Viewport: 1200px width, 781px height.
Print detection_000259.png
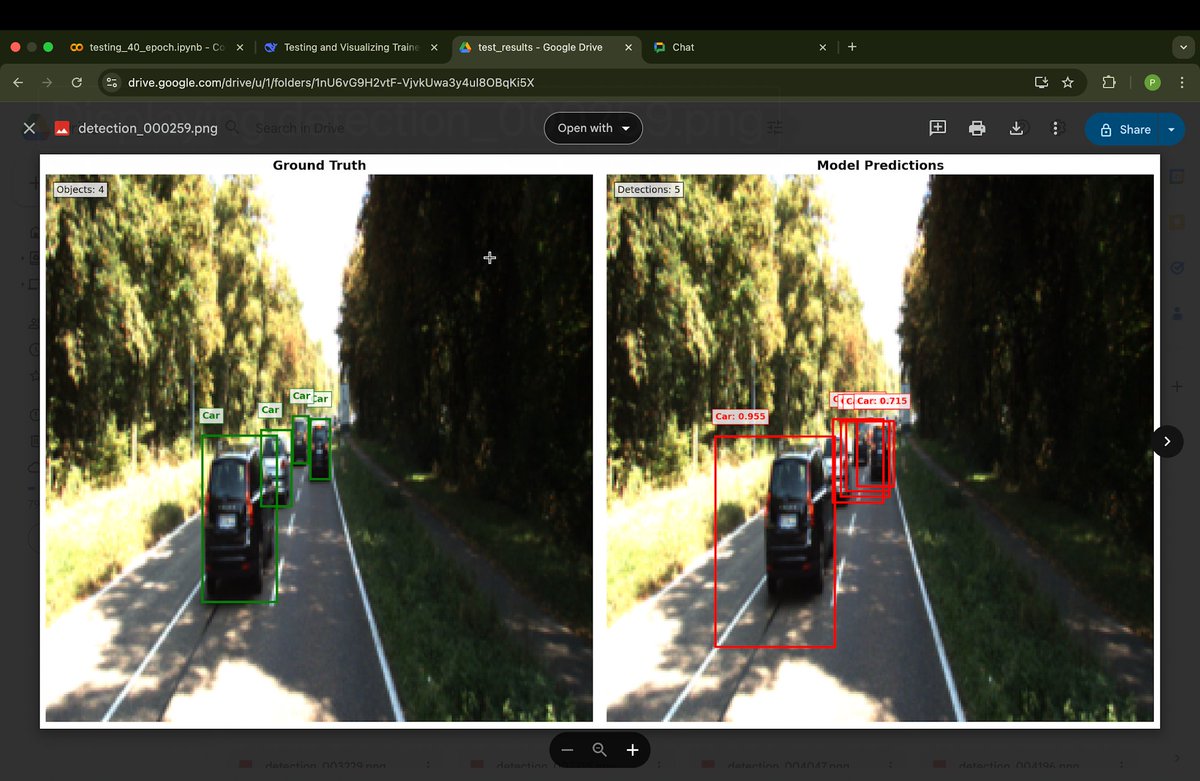click(x=977, y=128)
